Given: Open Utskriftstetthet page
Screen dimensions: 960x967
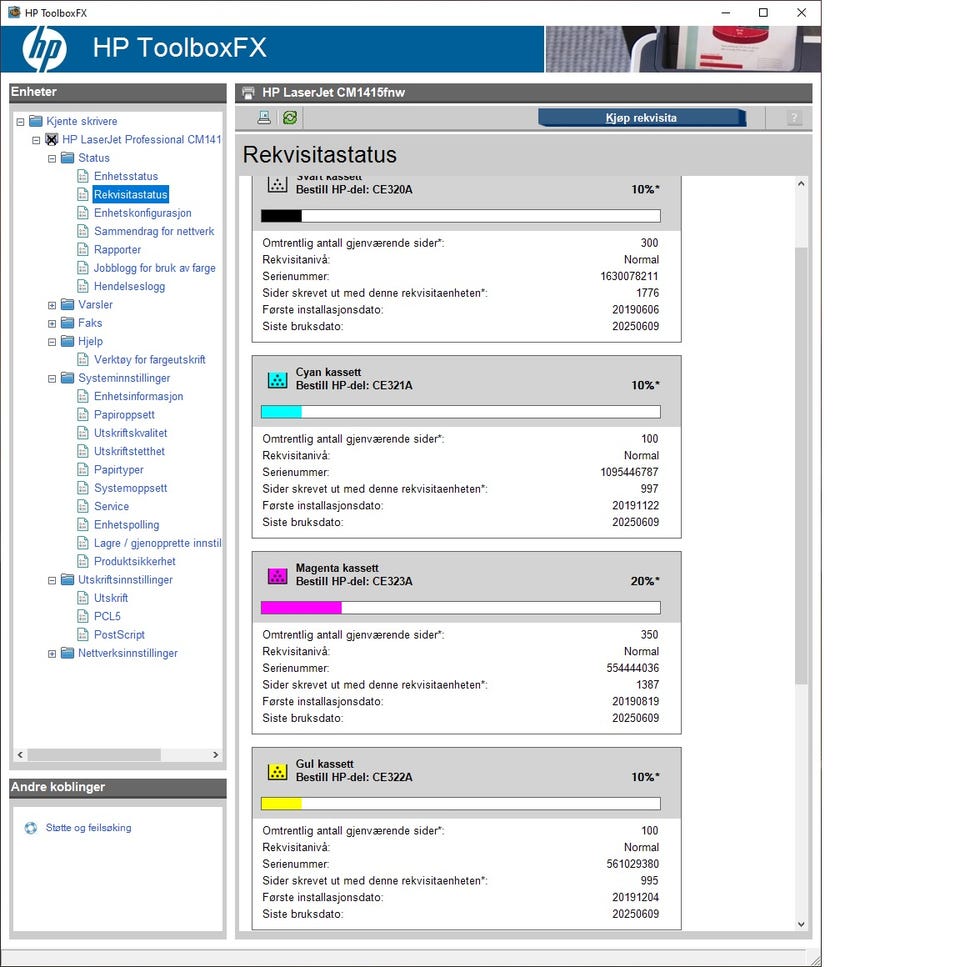Looking at the screenshot, I should coord(129,451).
